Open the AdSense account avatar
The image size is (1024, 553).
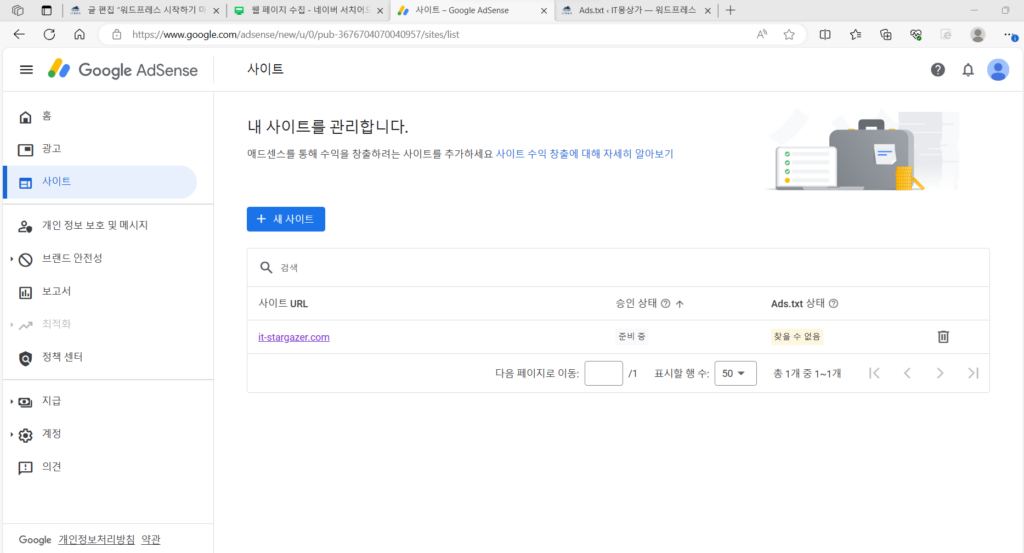[998, 70]
